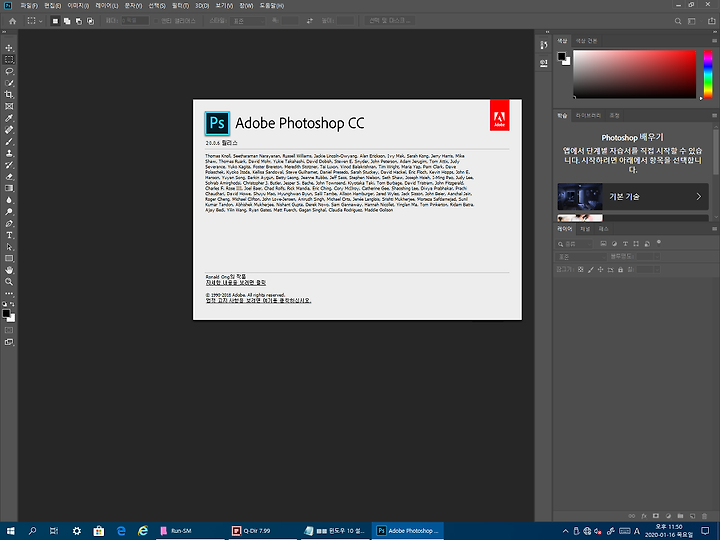Open the layer filter kind dropdown

[x=575, y=244]
